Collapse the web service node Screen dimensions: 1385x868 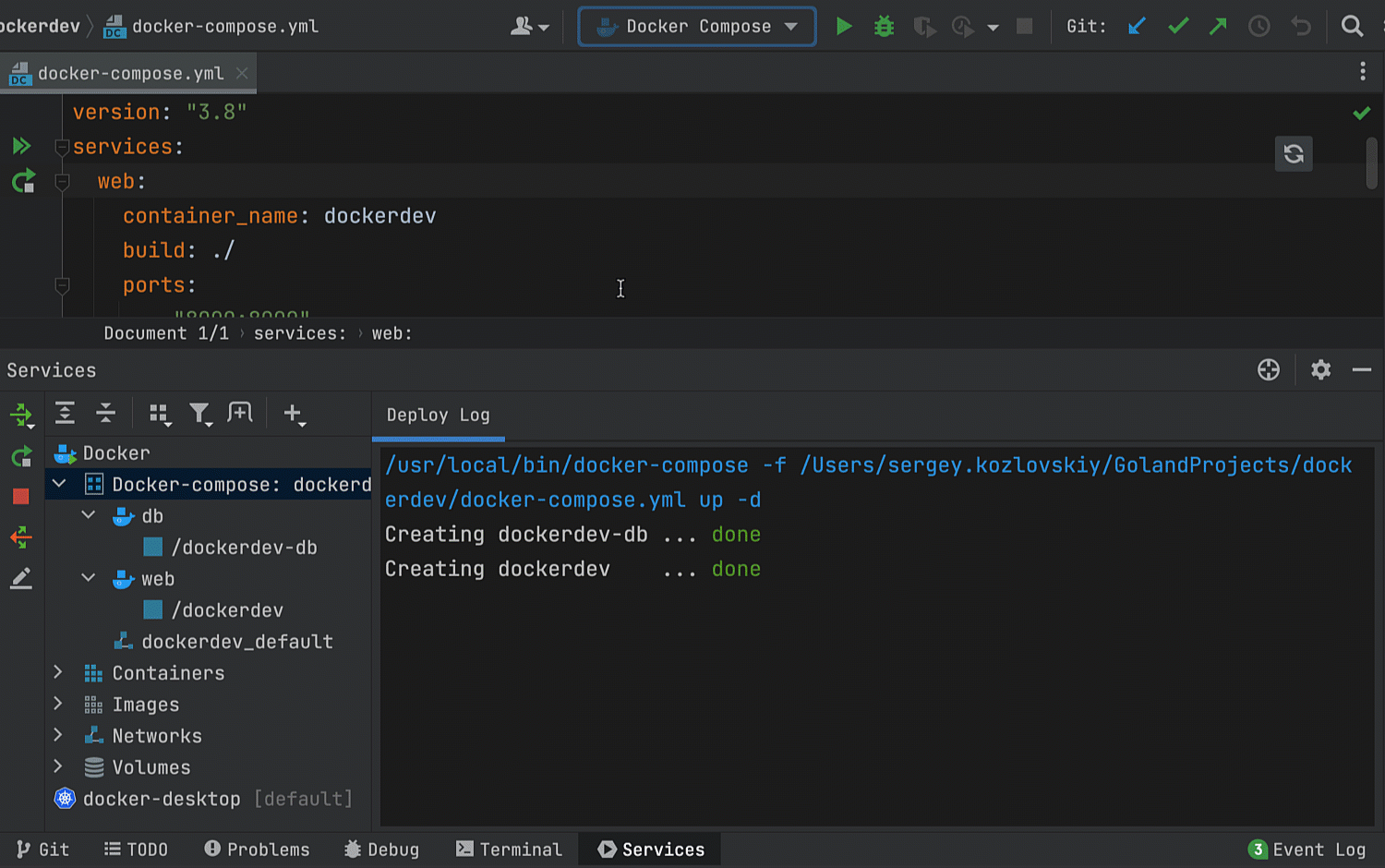[x=89, y=577]
